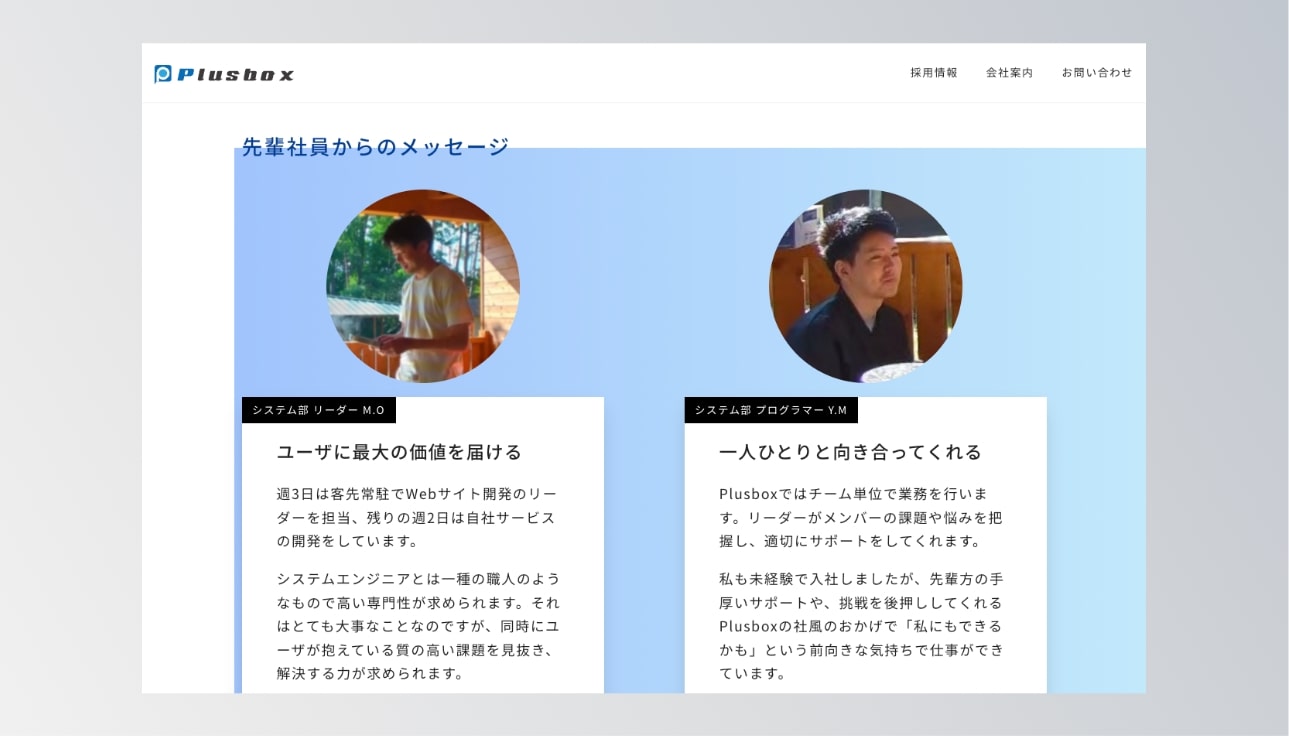The height and width of the screenshot is (736, 1289).
Task: Click the text 解決する力が求められます
Action: click(x=370, y=674)
